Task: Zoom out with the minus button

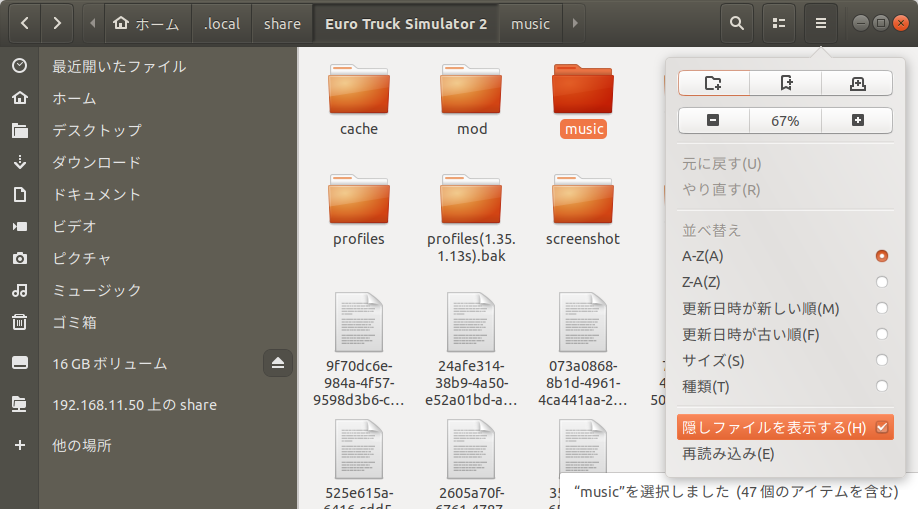Action: pos(713,121)
